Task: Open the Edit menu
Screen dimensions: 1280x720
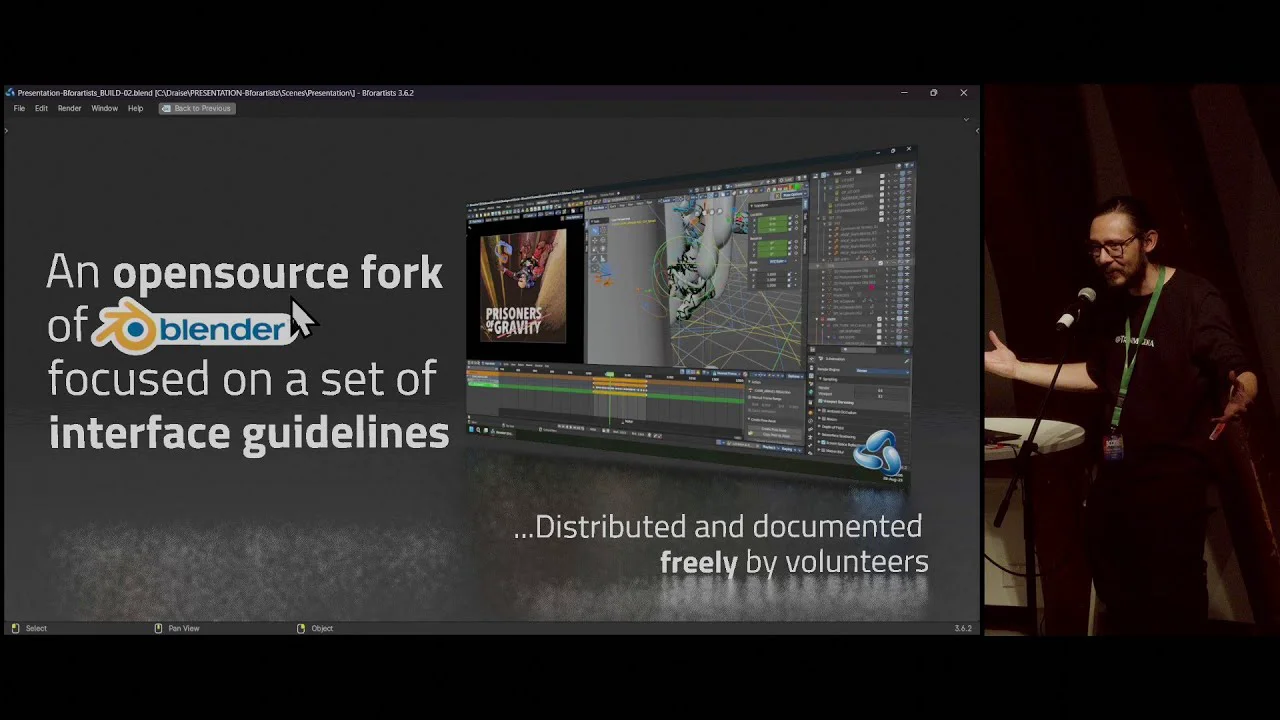Action: coord(41,108)
